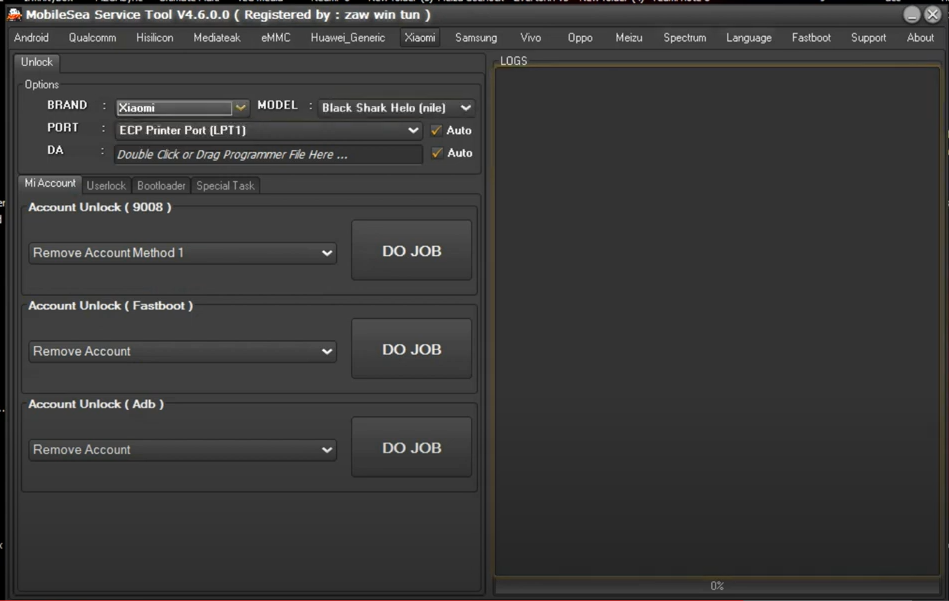The height and width of the screenshot is (601, 949).
Task: Open Remove Account dropdown under Fastboot unlock
Action: (x=182, y=352)
